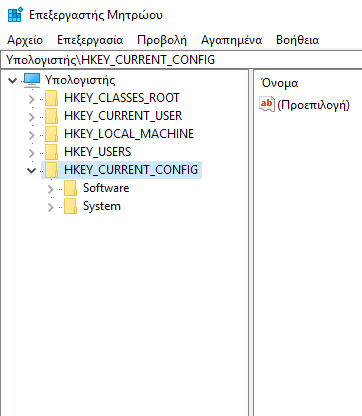Click the HKEY_CLASSES_ROOT folder icon
This screenshot has height=416, width=362.
(52, 98)
